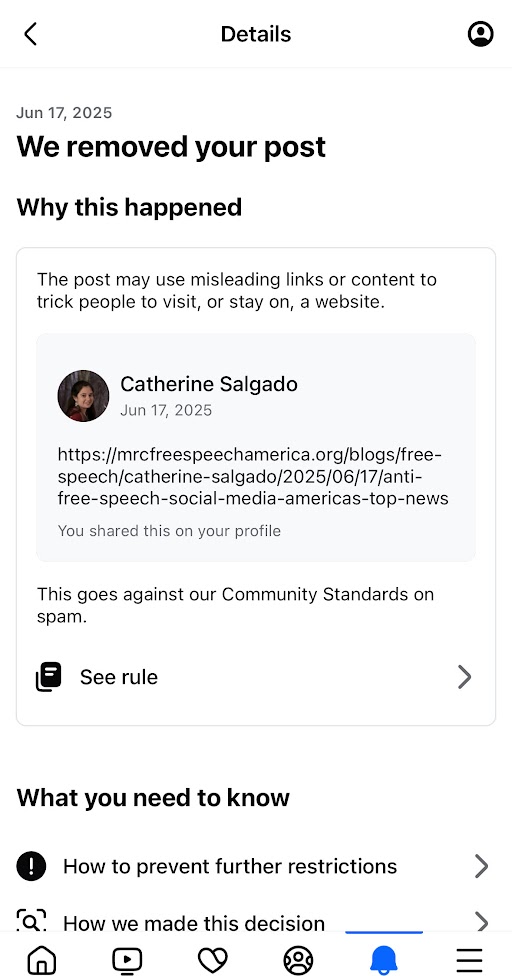Go back using the top-left arrow
This screenshot has width=512, height=976.
30,34
